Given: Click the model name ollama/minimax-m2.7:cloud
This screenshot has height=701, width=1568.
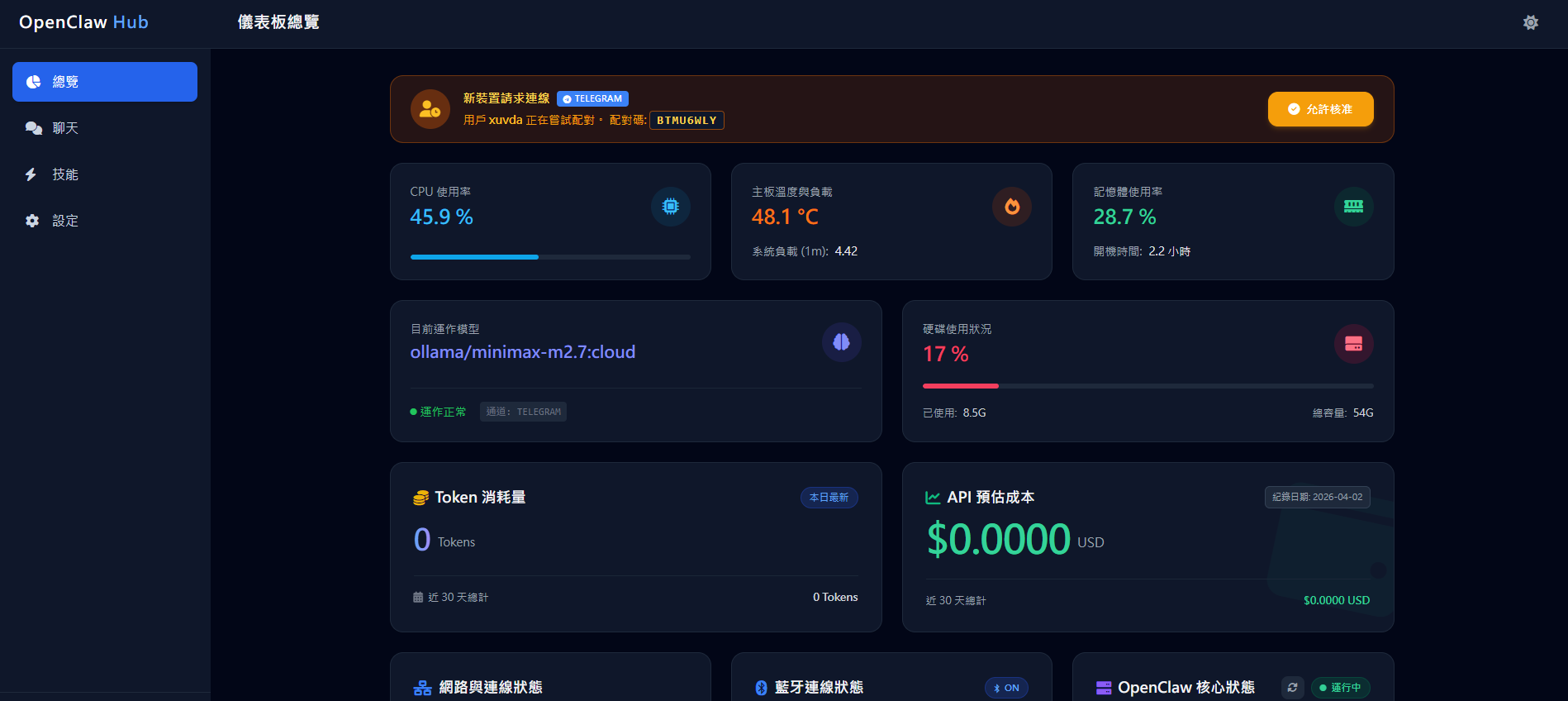Looking at the screenshot, I should [523, 352].
